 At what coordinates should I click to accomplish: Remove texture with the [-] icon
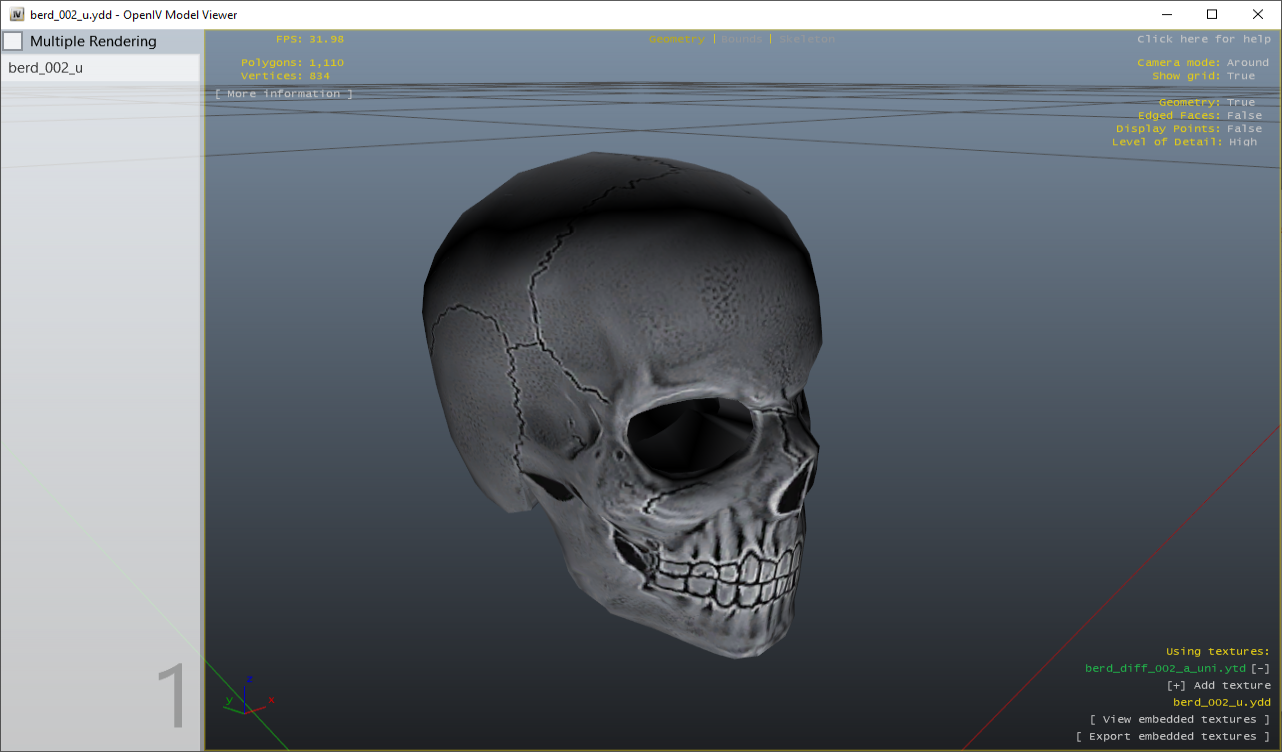pos(1260,668)
